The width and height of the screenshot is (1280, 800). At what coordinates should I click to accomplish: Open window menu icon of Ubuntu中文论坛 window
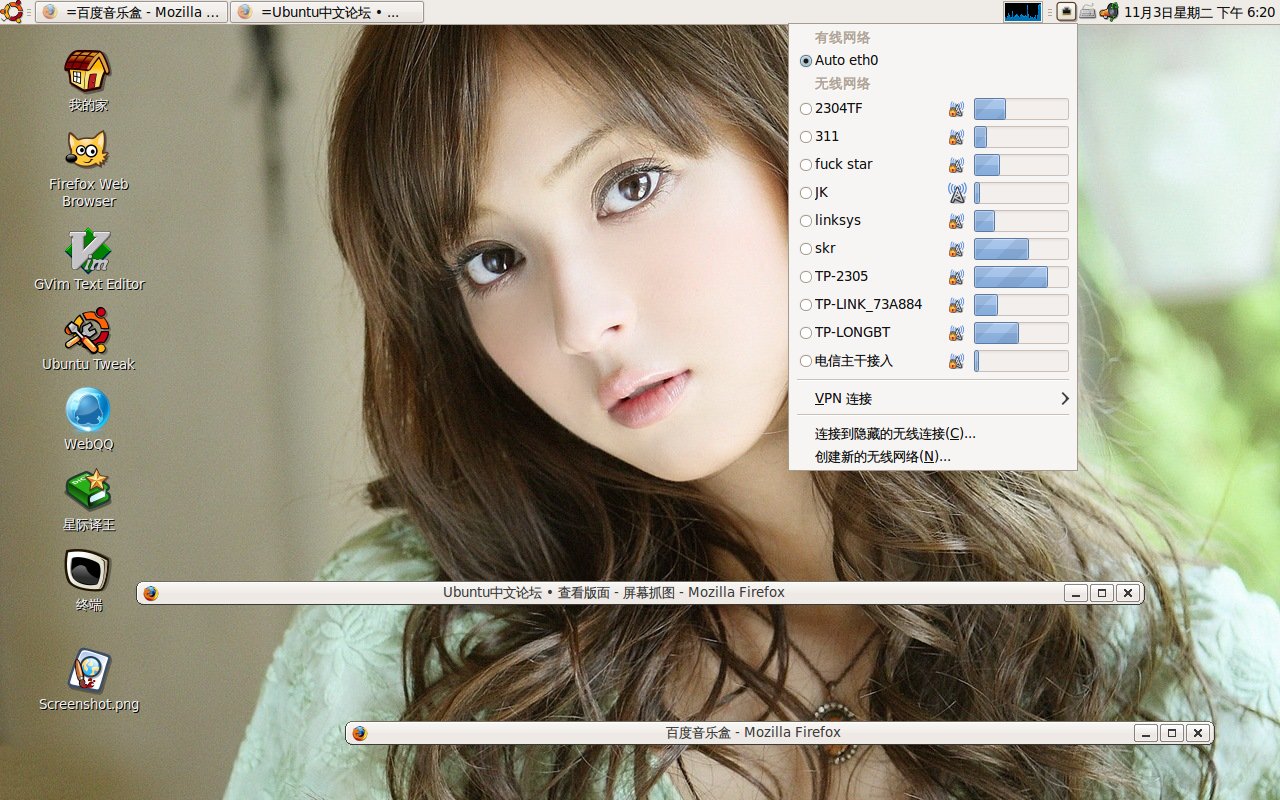(x=151, y=593)
